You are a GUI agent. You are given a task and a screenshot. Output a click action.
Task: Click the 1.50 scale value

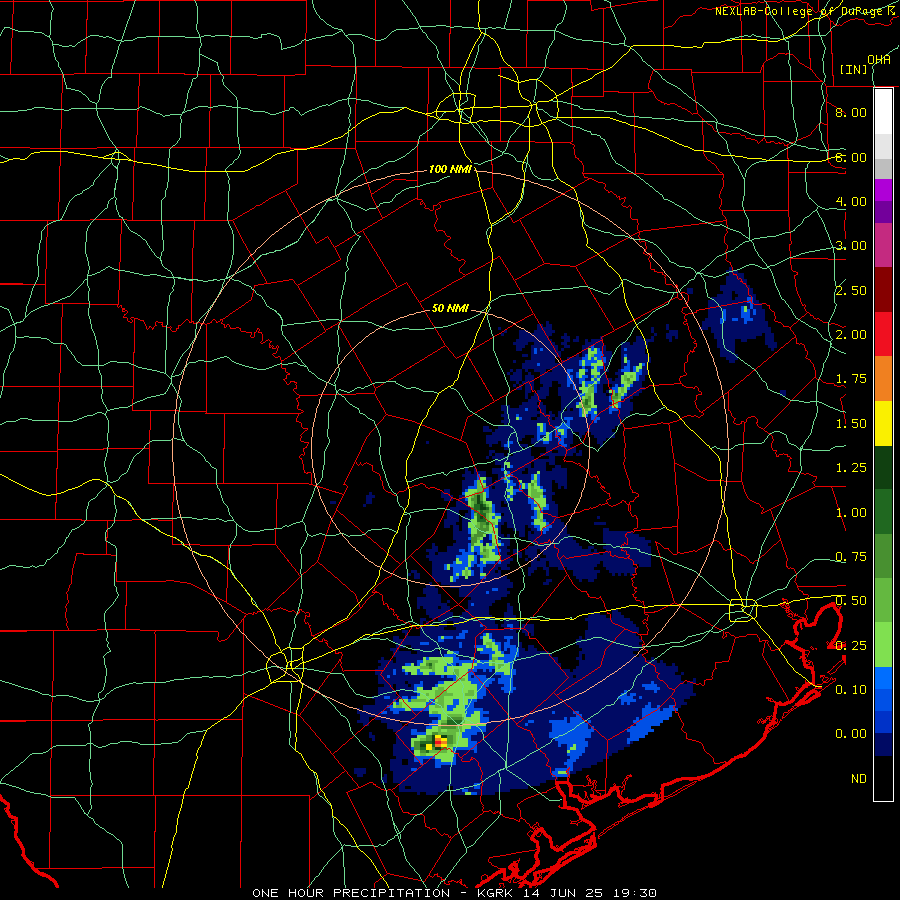tap(851, 424)
